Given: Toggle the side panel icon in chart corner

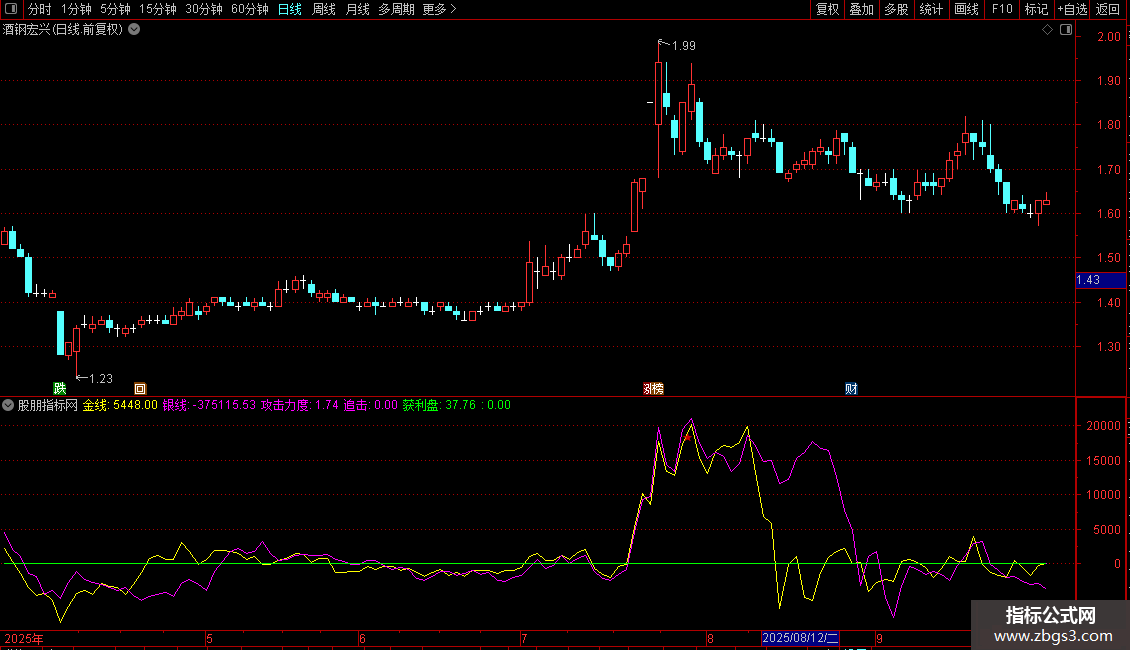Looking at the screenshot, I should (x=1066, y=30).
